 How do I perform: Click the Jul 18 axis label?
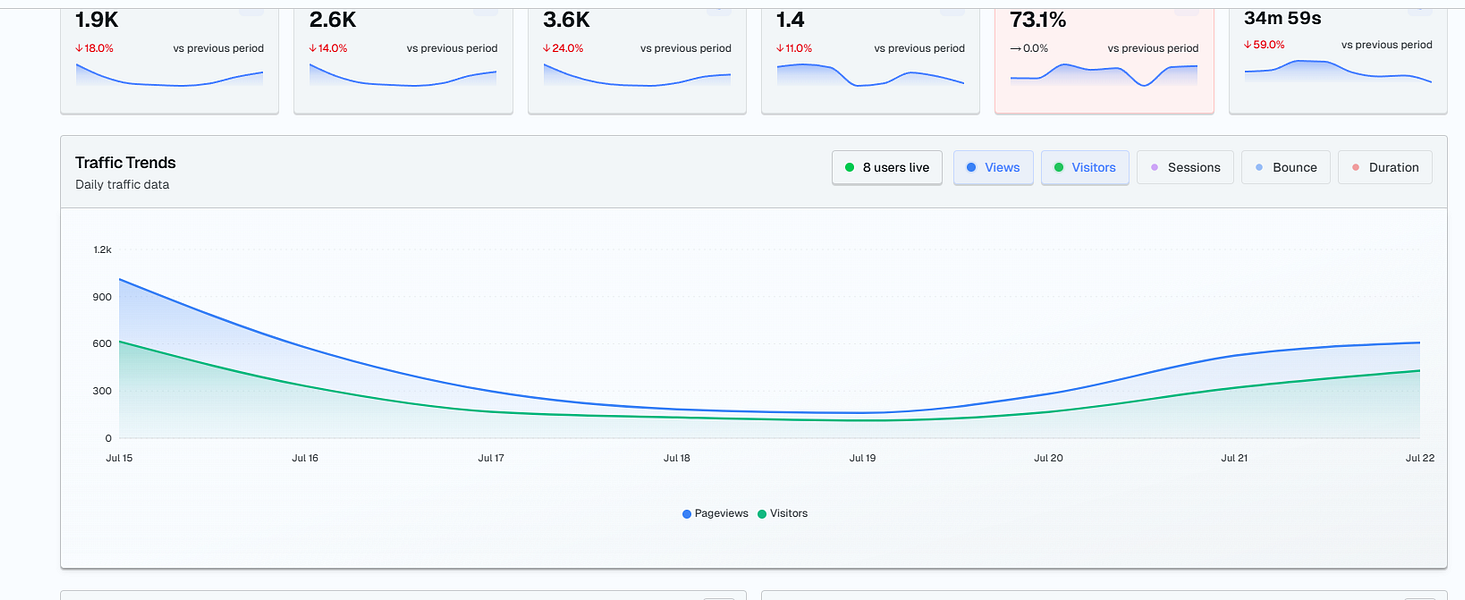tap(677, 458)
